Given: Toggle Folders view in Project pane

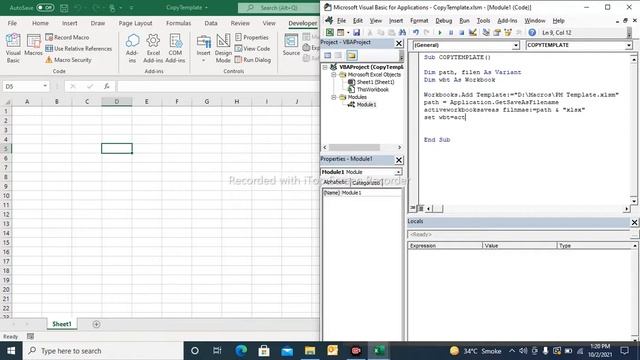Looking at the screenshot, I should 352,56.
